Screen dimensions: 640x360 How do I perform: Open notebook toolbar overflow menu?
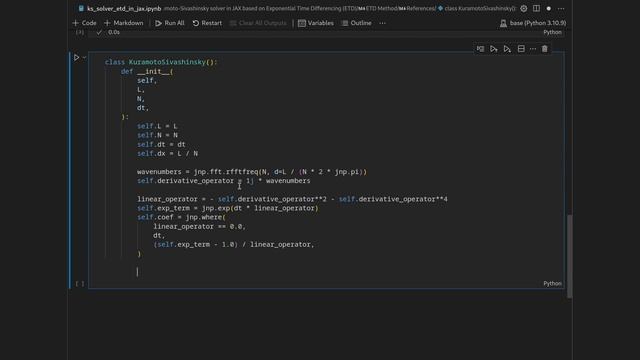pyautogui.click(x=382, y=23)
